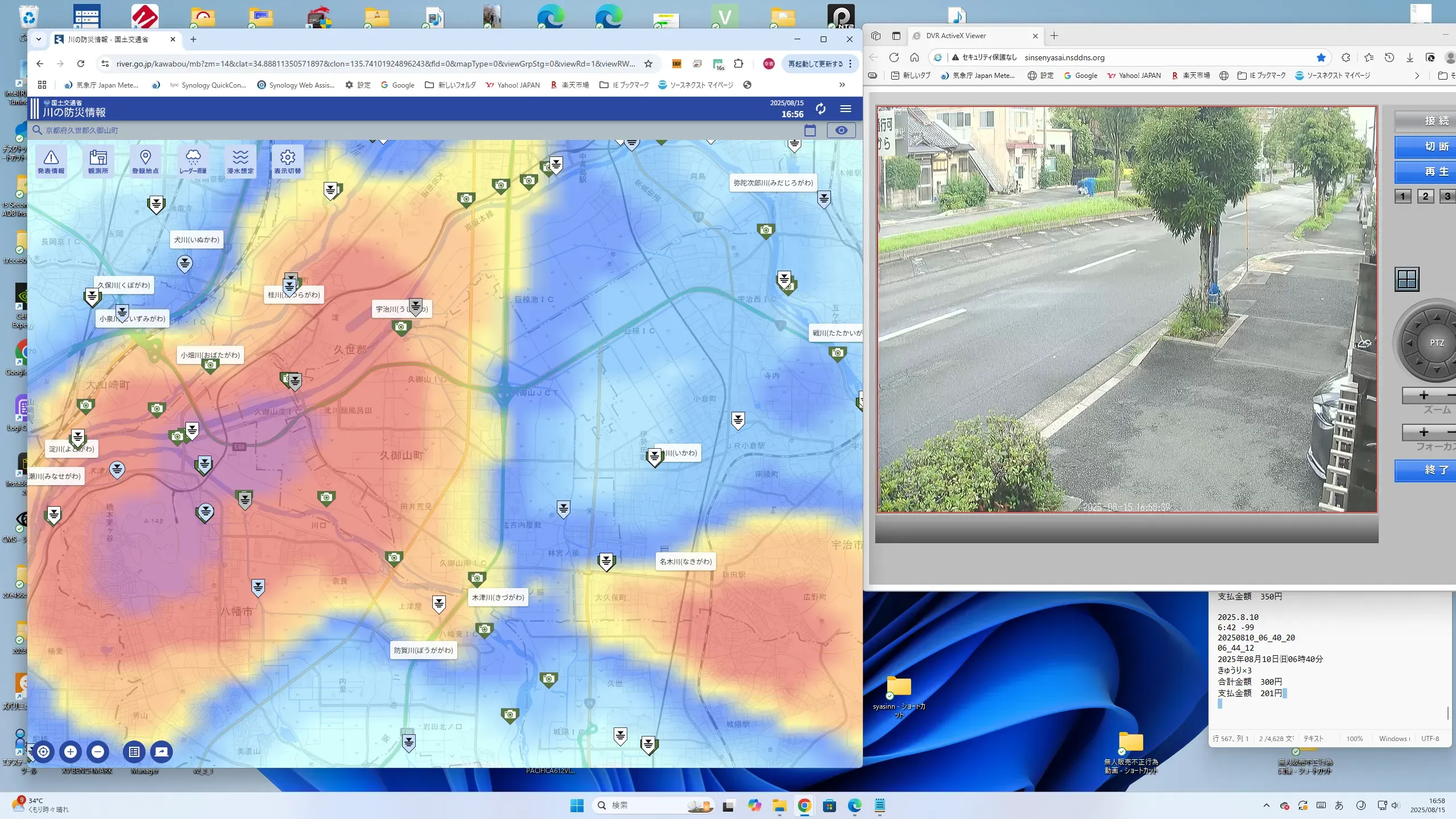Expand hidden bookmarks overflow chevron in Chrome
1456x819 pixels.
(842, 85)
